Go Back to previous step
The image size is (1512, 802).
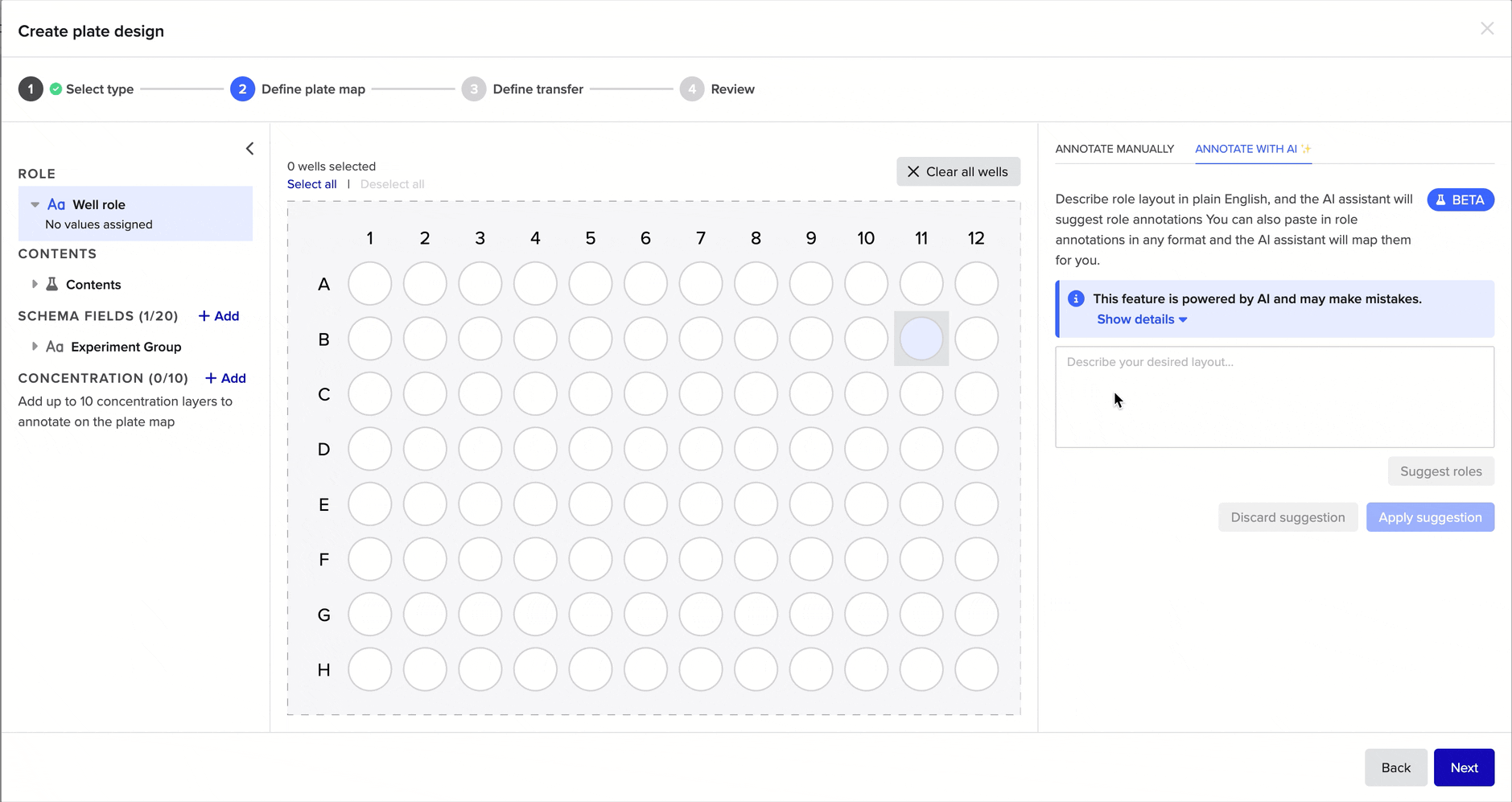click(1395, 767)
